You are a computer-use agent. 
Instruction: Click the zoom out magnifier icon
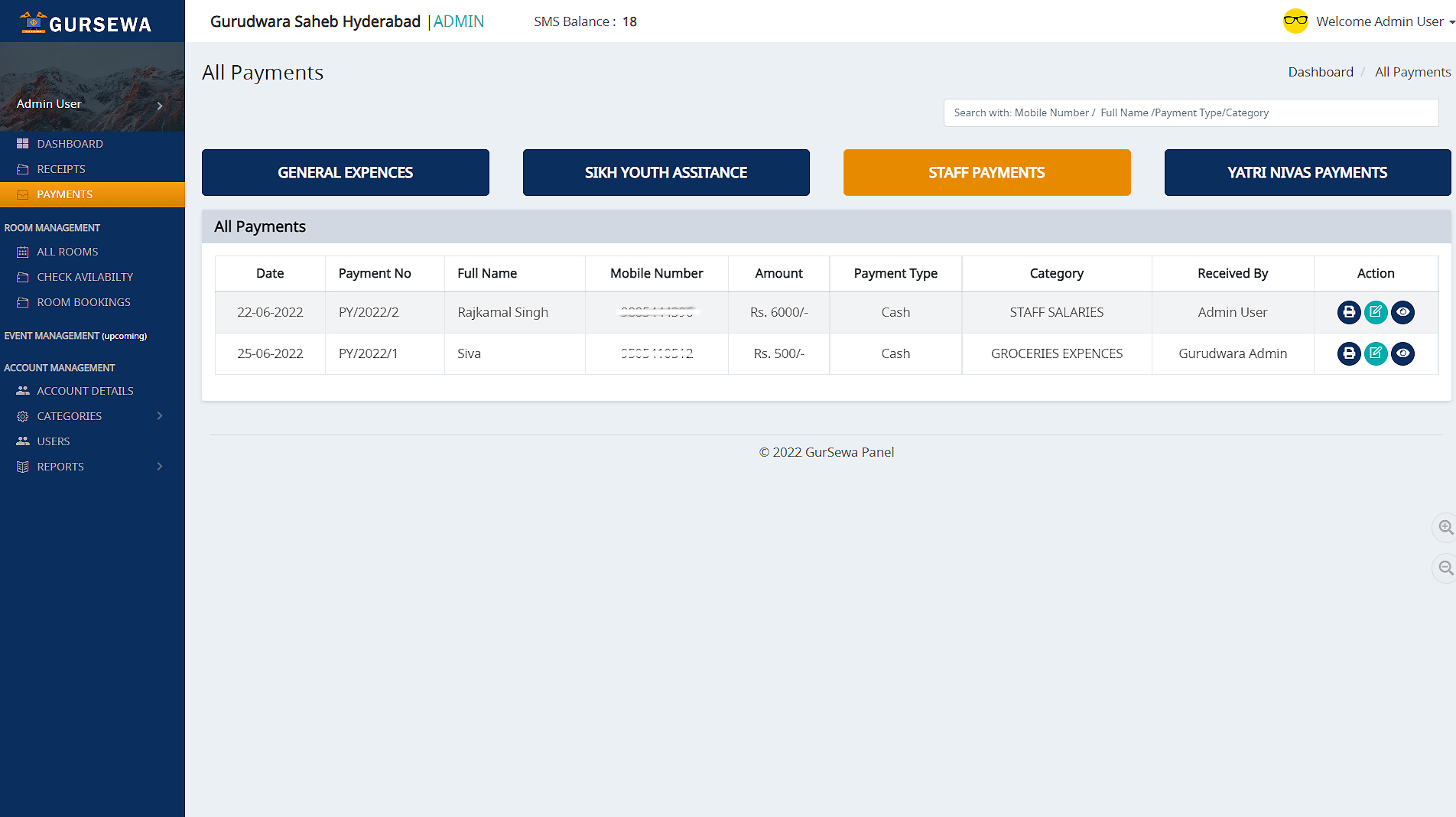pos(1445,568)
